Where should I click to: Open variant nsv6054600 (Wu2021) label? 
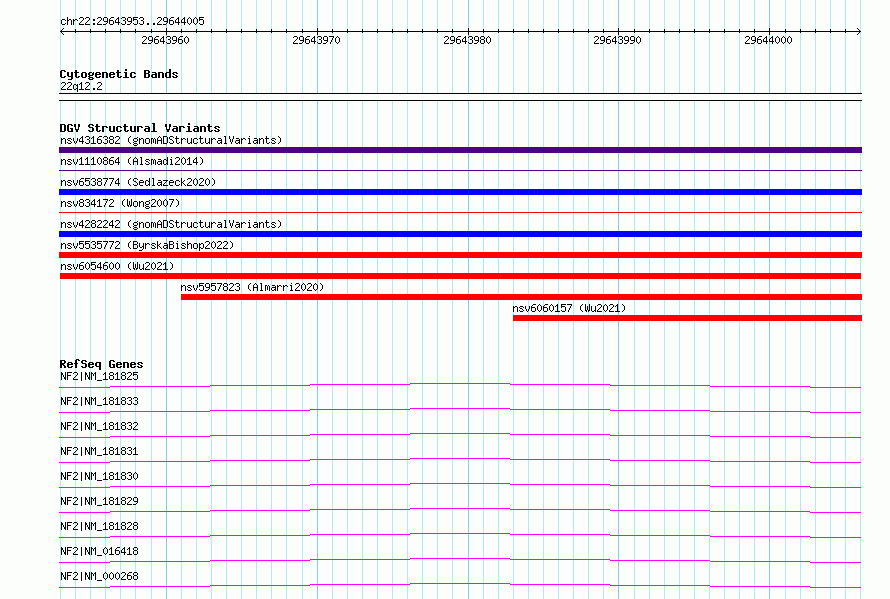tap(117, 266)
